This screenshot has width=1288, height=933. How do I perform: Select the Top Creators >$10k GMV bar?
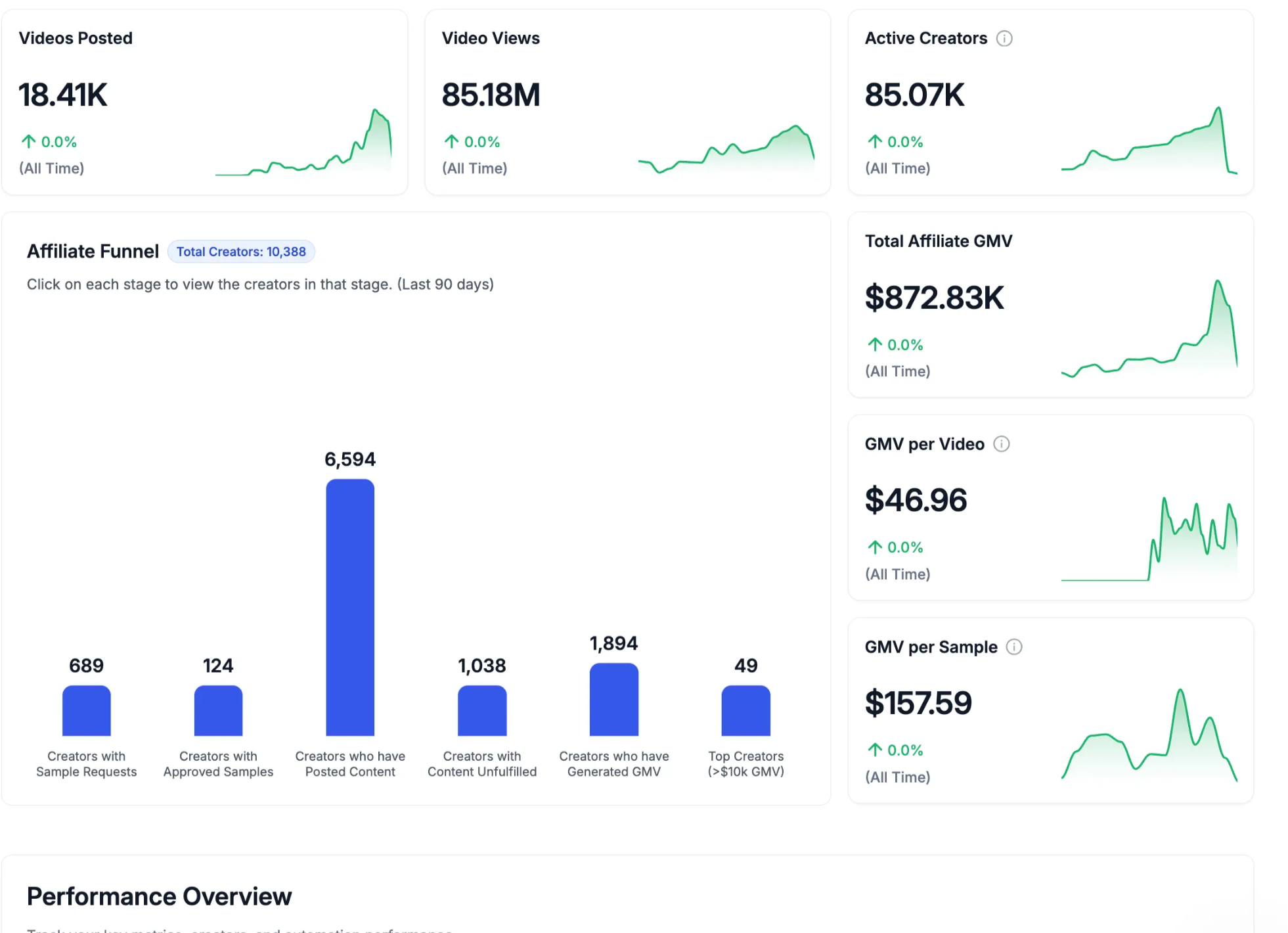click(745, 711)
